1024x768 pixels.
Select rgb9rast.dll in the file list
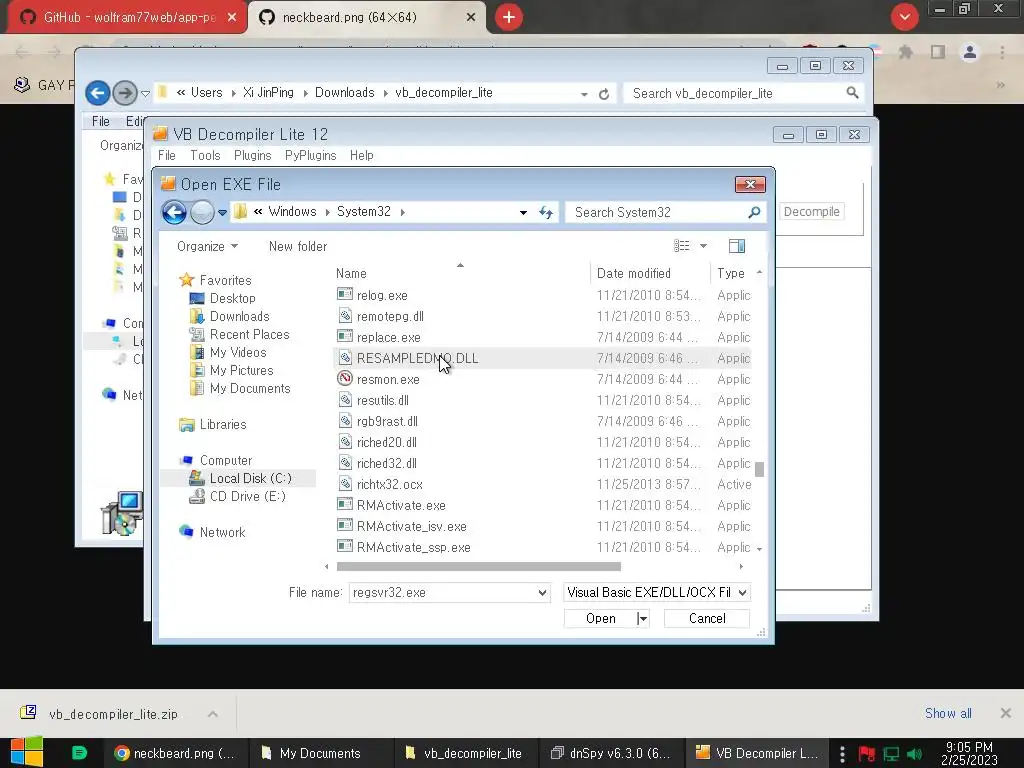(387, 421)
